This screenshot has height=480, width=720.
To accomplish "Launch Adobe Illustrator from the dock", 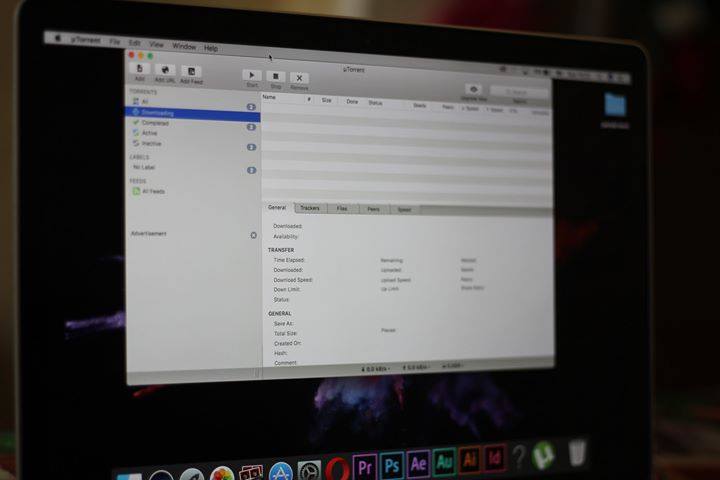I will [470, 459].
